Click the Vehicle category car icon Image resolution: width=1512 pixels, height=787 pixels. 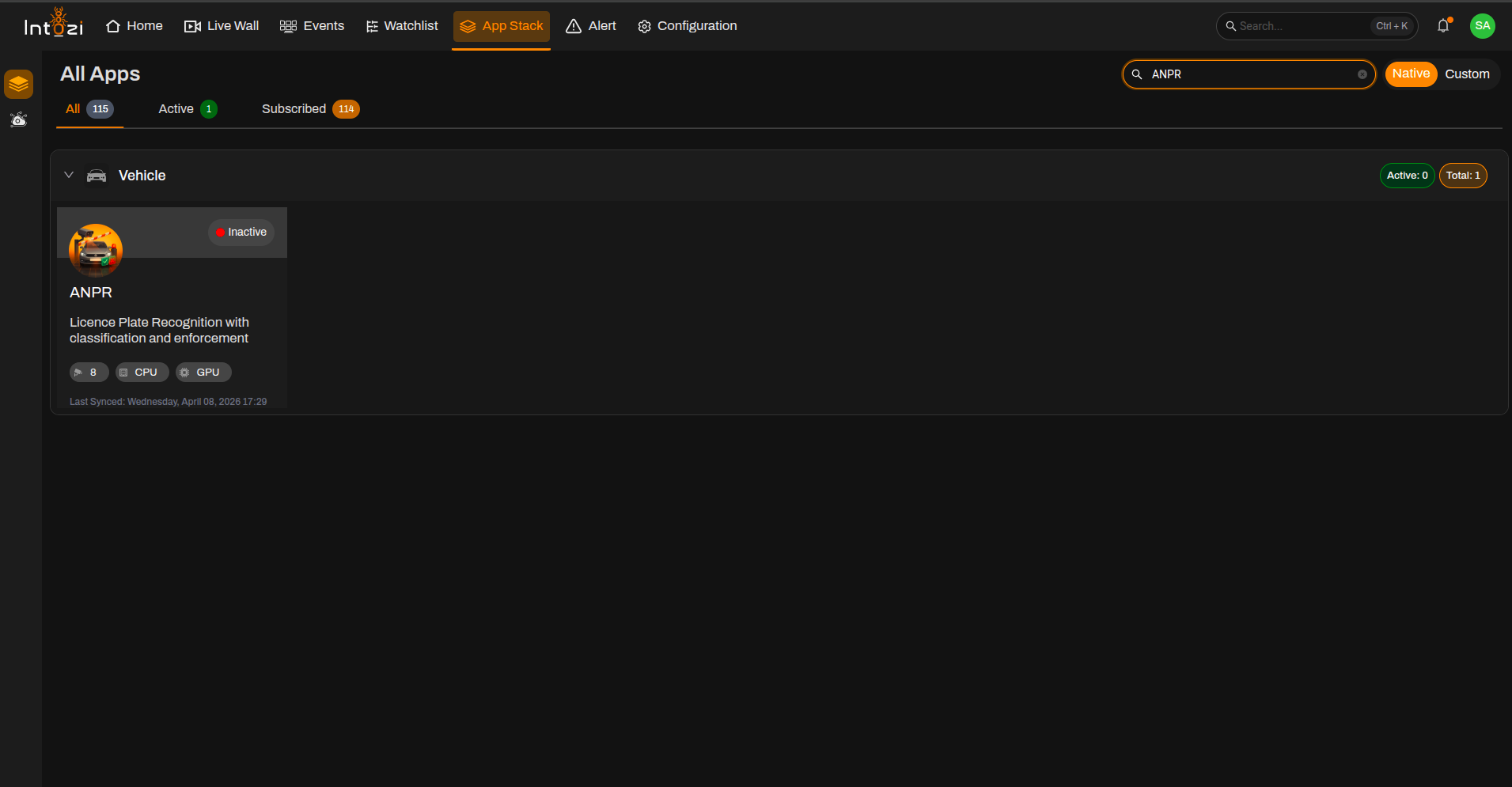97,176
